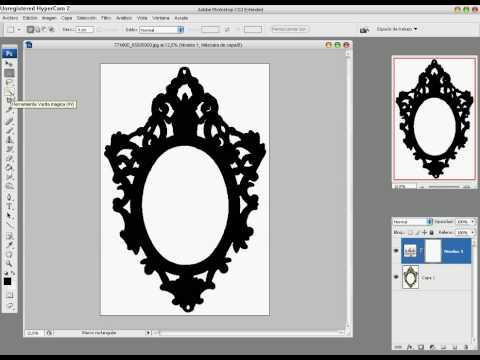Swap foreground and background colors
The height and width of the screenshot is (360, 480).
pos(12,273)
